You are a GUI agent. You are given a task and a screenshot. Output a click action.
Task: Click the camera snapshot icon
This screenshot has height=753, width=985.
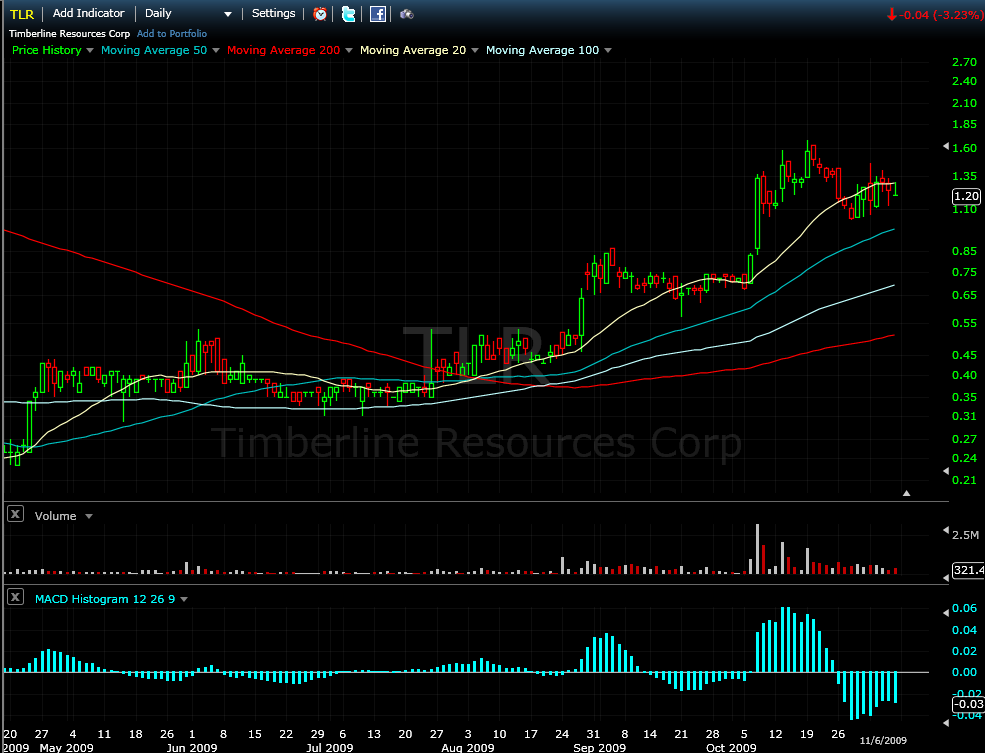tap(406, 14)
